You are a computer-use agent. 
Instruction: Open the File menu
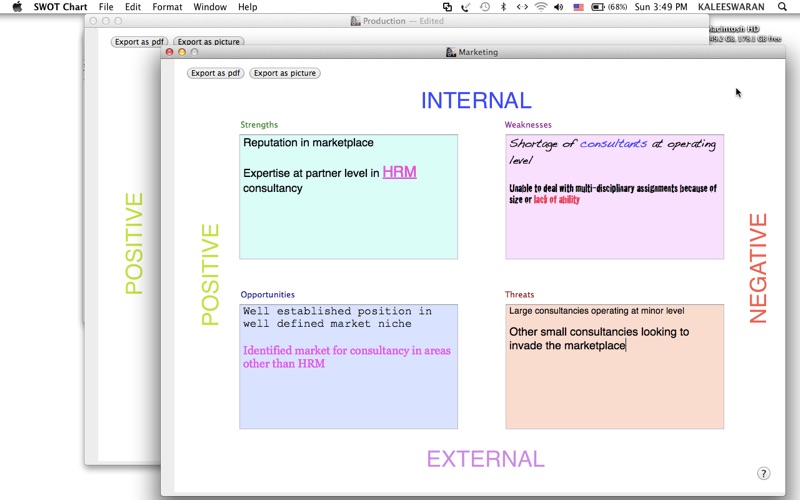(106, 7)
